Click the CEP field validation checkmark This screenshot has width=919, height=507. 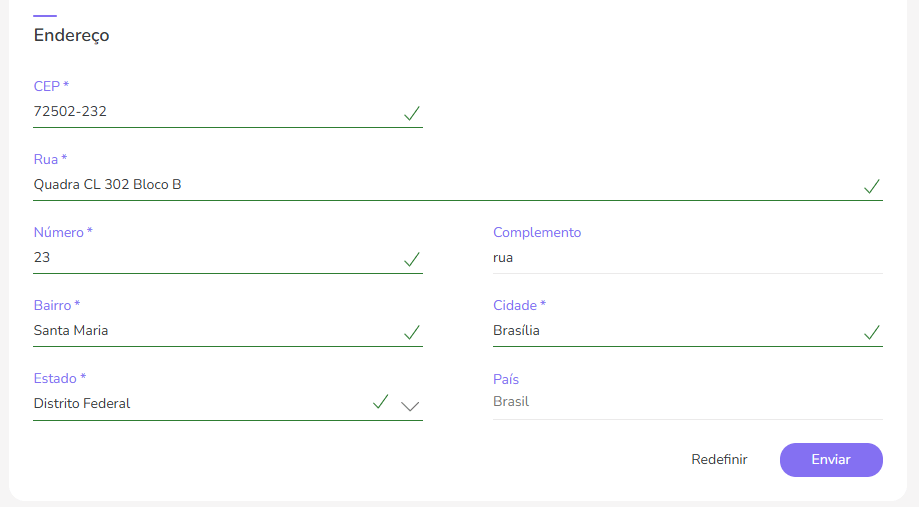coord(411,113)
